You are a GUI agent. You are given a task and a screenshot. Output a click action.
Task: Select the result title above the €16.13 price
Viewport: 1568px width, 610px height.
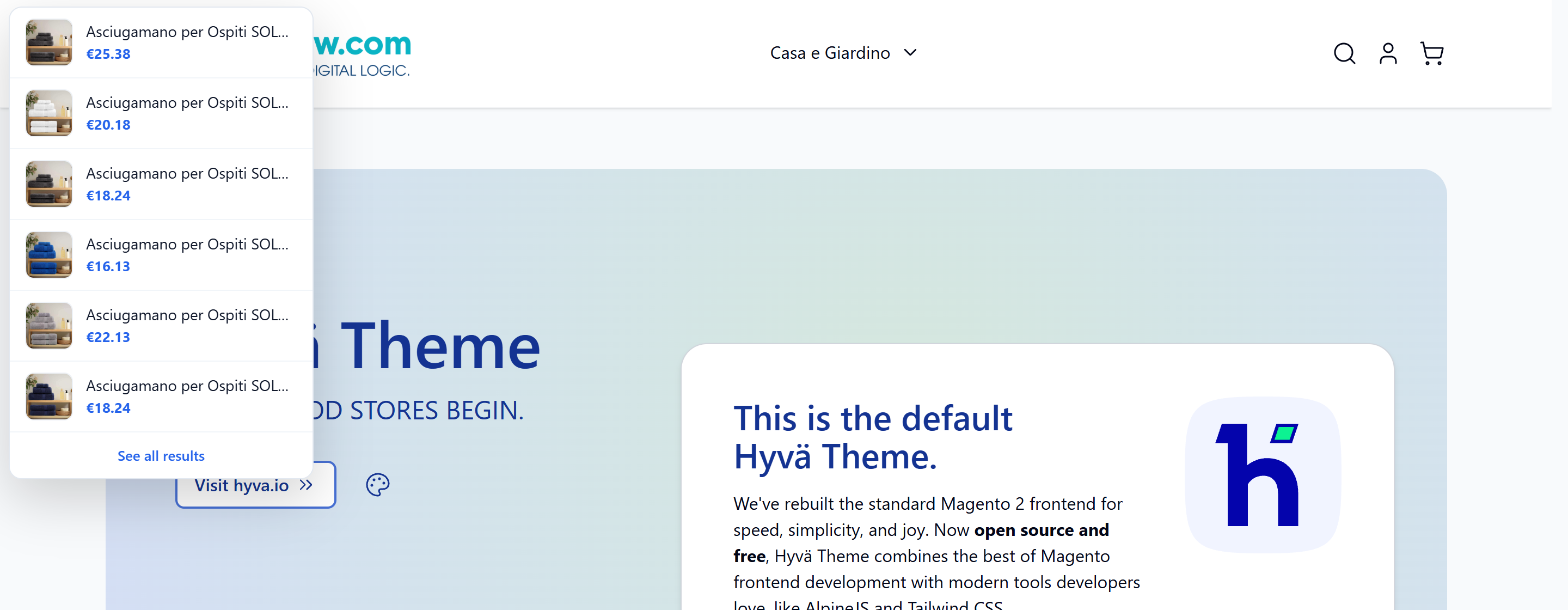pos(187,244)
